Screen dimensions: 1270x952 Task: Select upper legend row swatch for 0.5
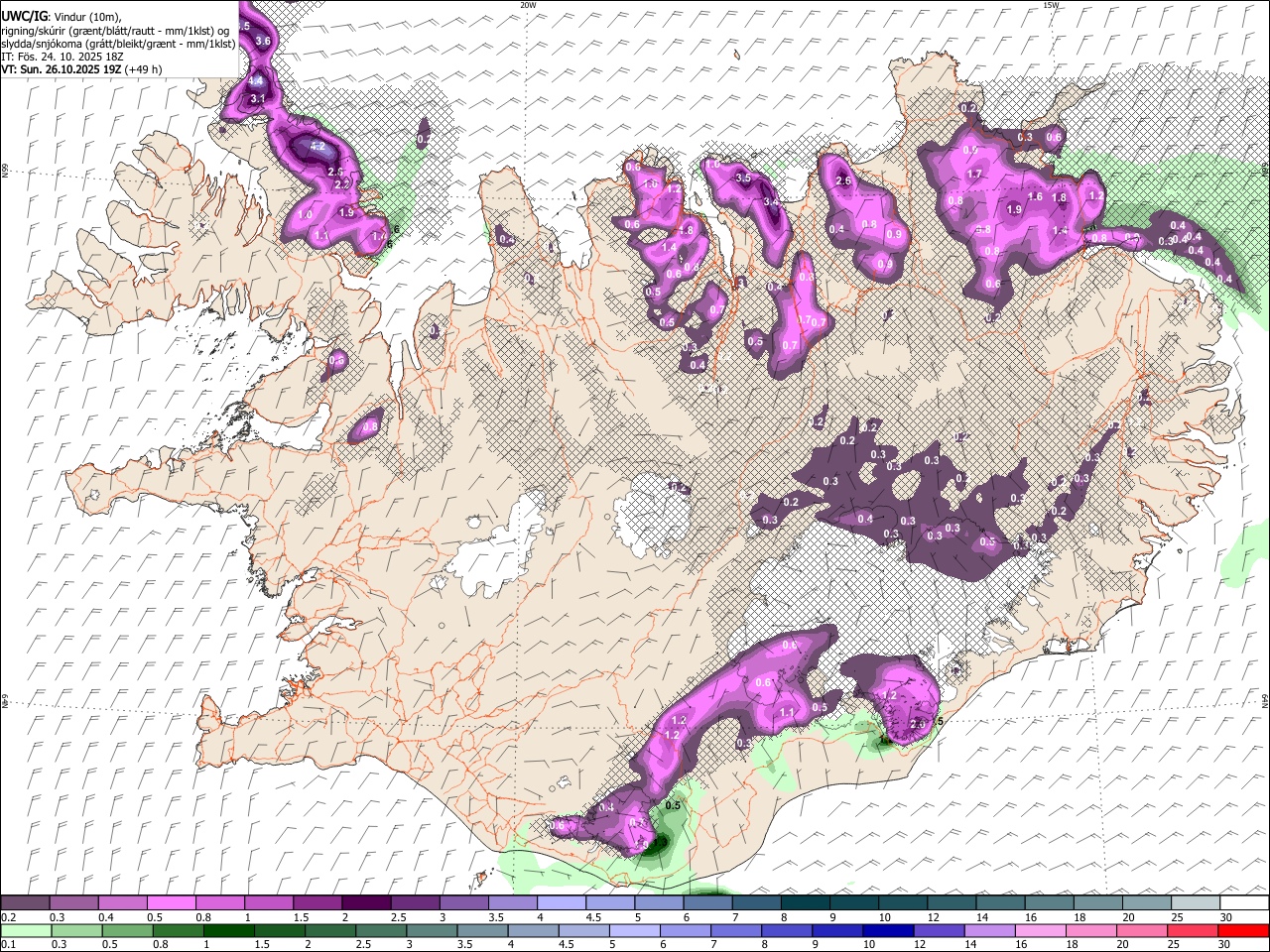click(x=171, y=902)
